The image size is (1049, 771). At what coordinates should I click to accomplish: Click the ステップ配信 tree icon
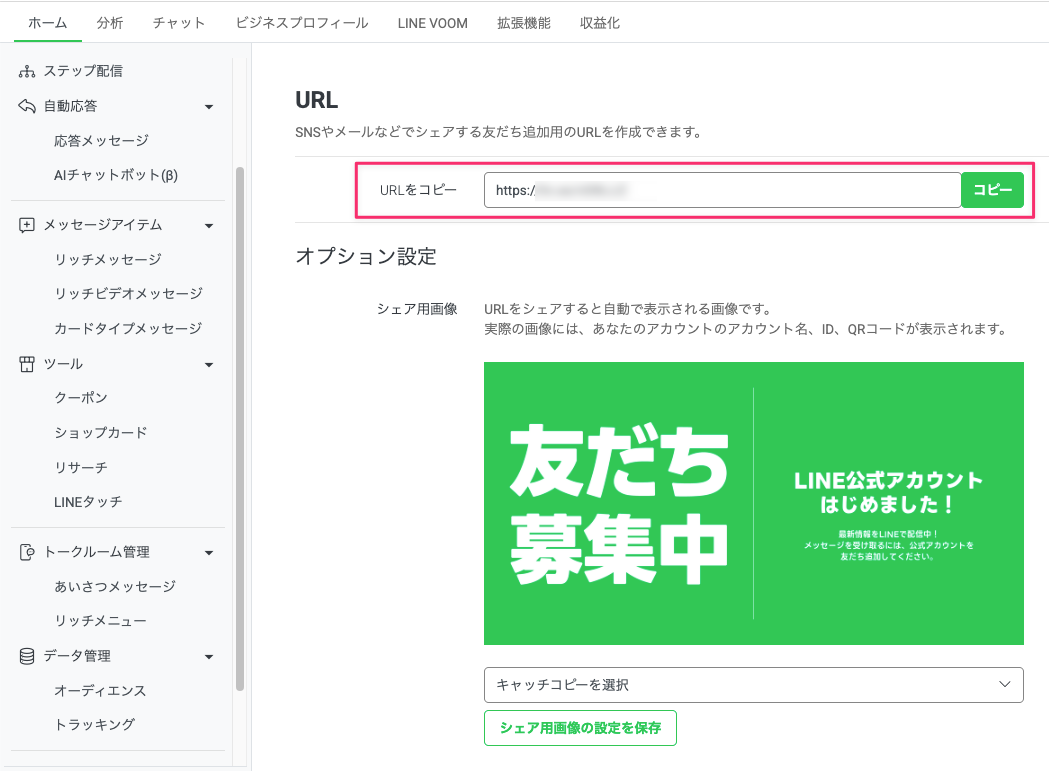(x=27, y=71)
